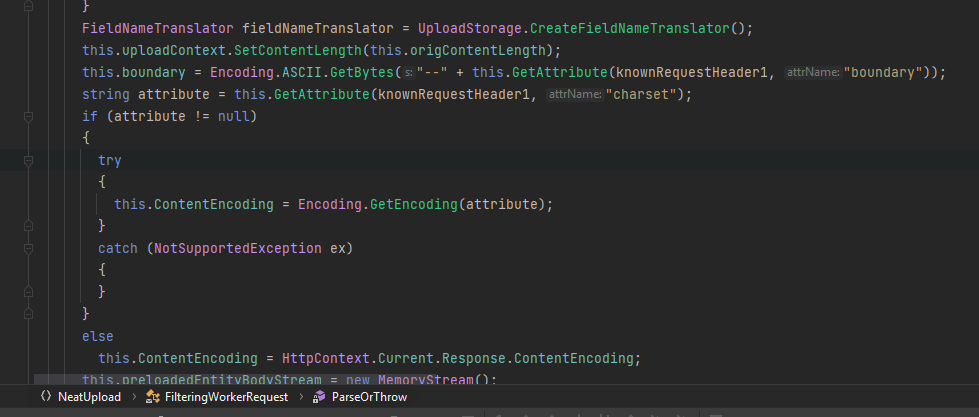Click the attrName hint before "charset"
Screen dimensions: 979x417
[x=574, y=94]
